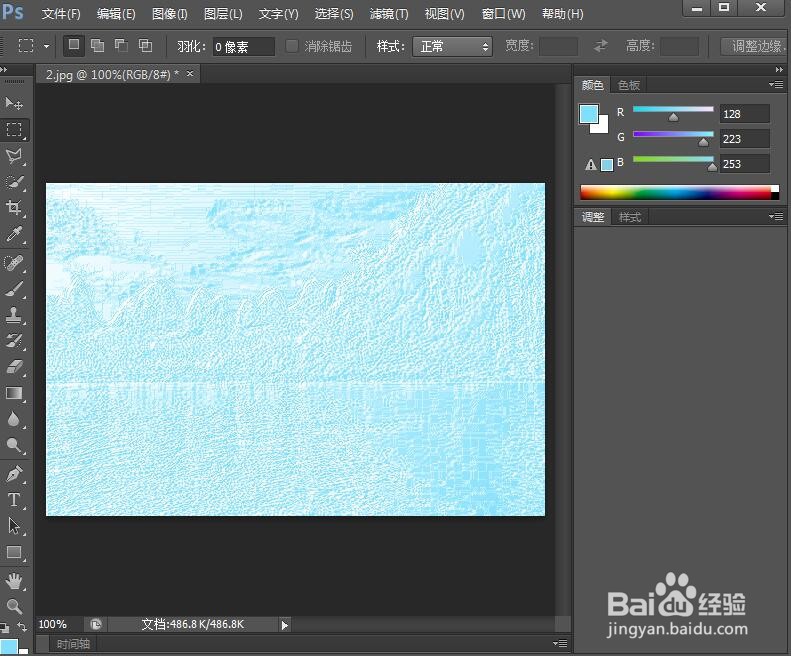Open the 帮助(H) menu
Screen dimensions: 791x656
tap(562, 14)
